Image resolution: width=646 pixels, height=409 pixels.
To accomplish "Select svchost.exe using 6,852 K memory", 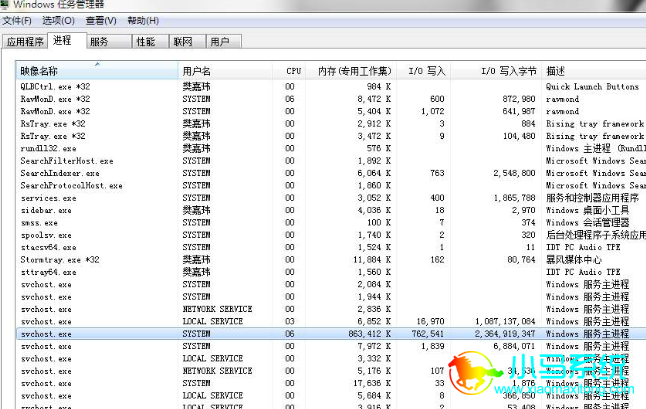I will pyautogui.click(x=331, y=321).
